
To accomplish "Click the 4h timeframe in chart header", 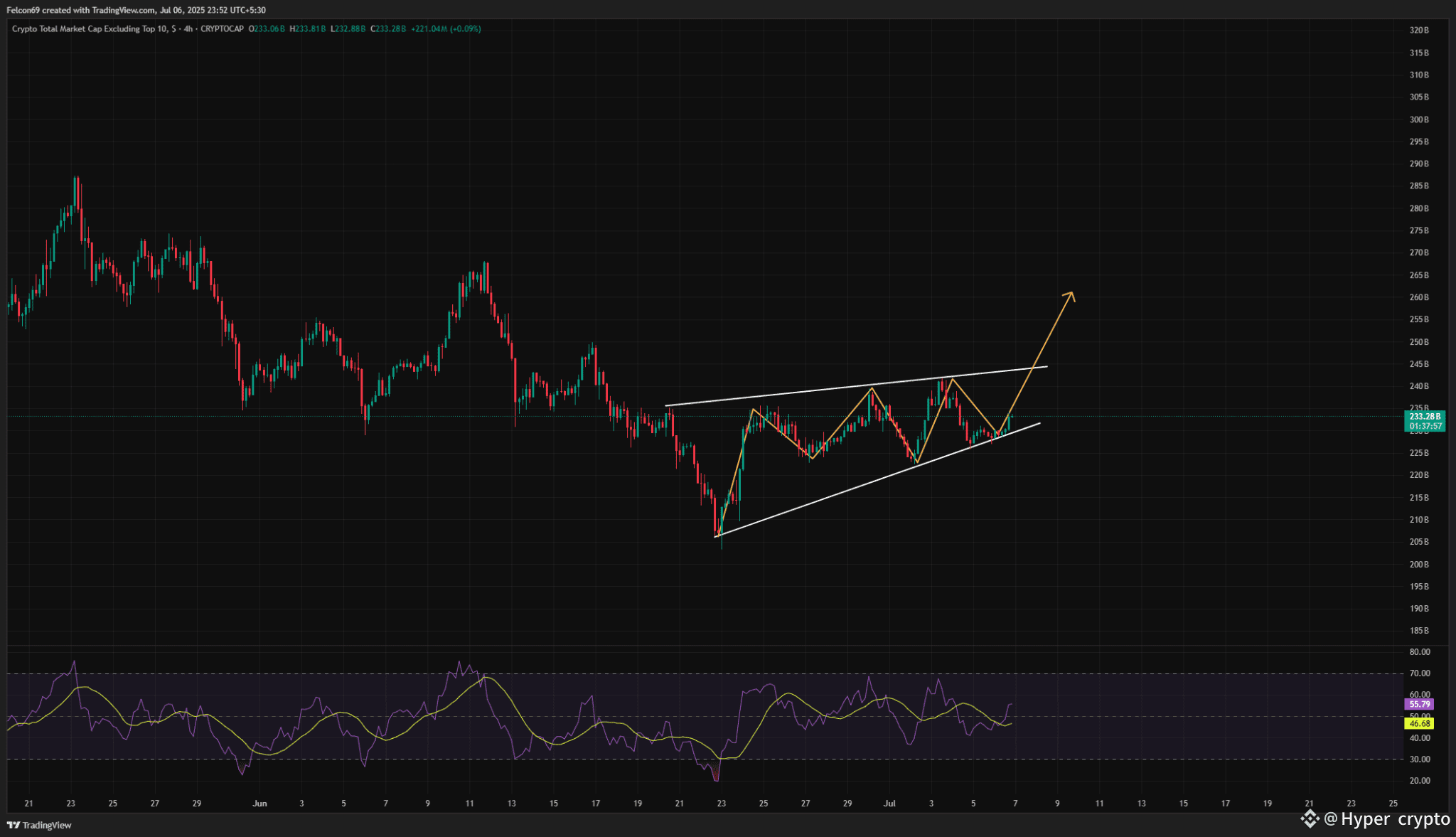I will pyautogui.click(x=188, y=29).
